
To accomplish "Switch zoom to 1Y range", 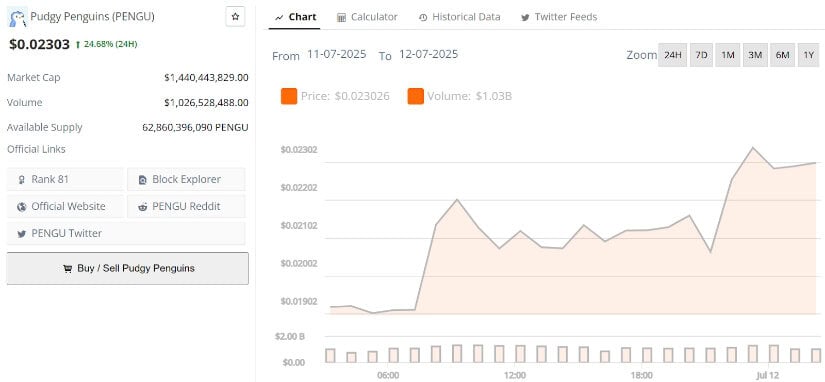I will (809, 55).
